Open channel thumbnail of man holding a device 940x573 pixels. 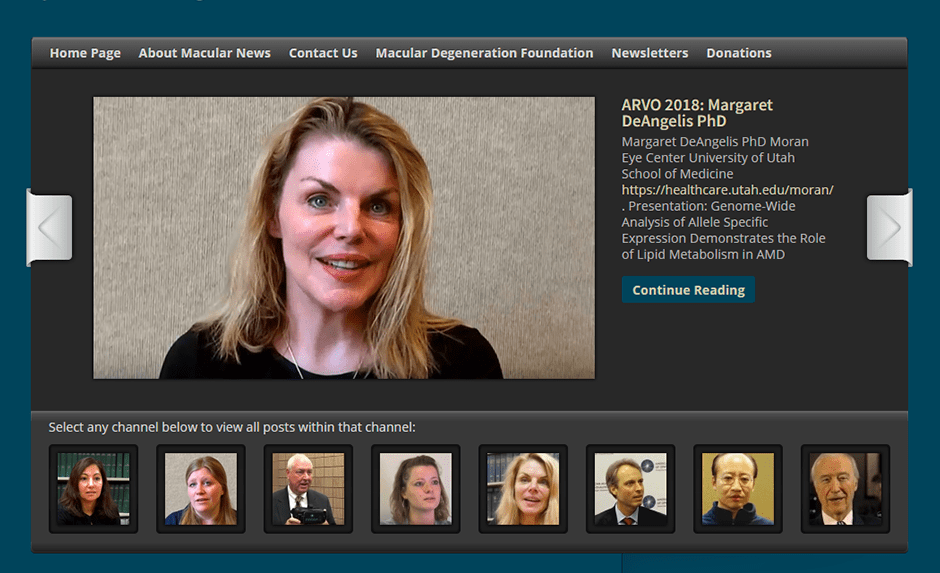[308, 489]
